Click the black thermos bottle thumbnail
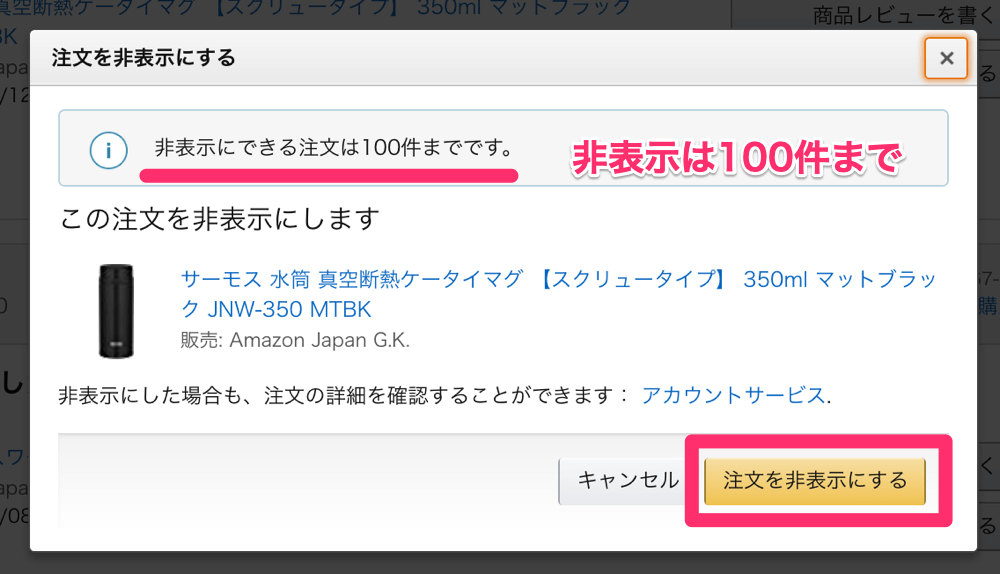Screen dimensions: 1000x574 (x=116, y=311)
